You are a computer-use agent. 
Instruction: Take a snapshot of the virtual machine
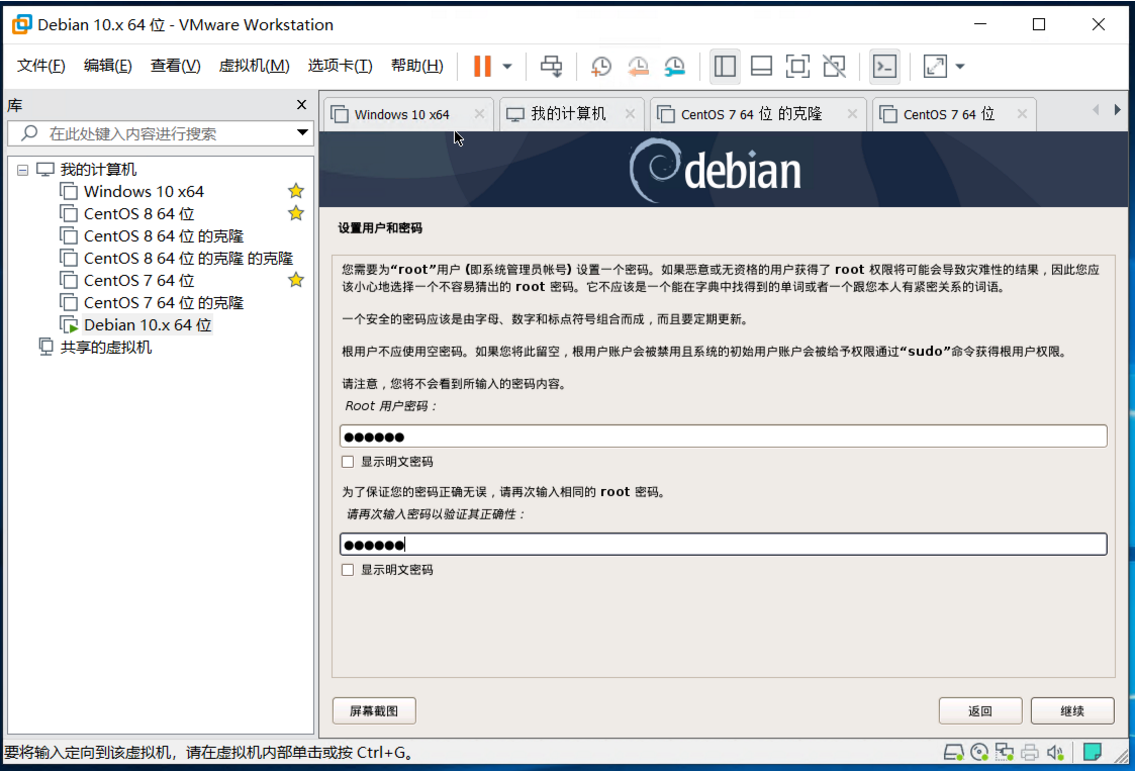click(601, 66)
